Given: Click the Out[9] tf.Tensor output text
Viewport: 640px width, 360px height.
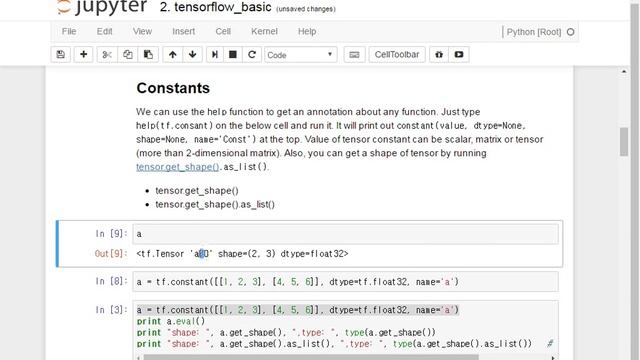Looking at the screenshot, I should (242, 253).
